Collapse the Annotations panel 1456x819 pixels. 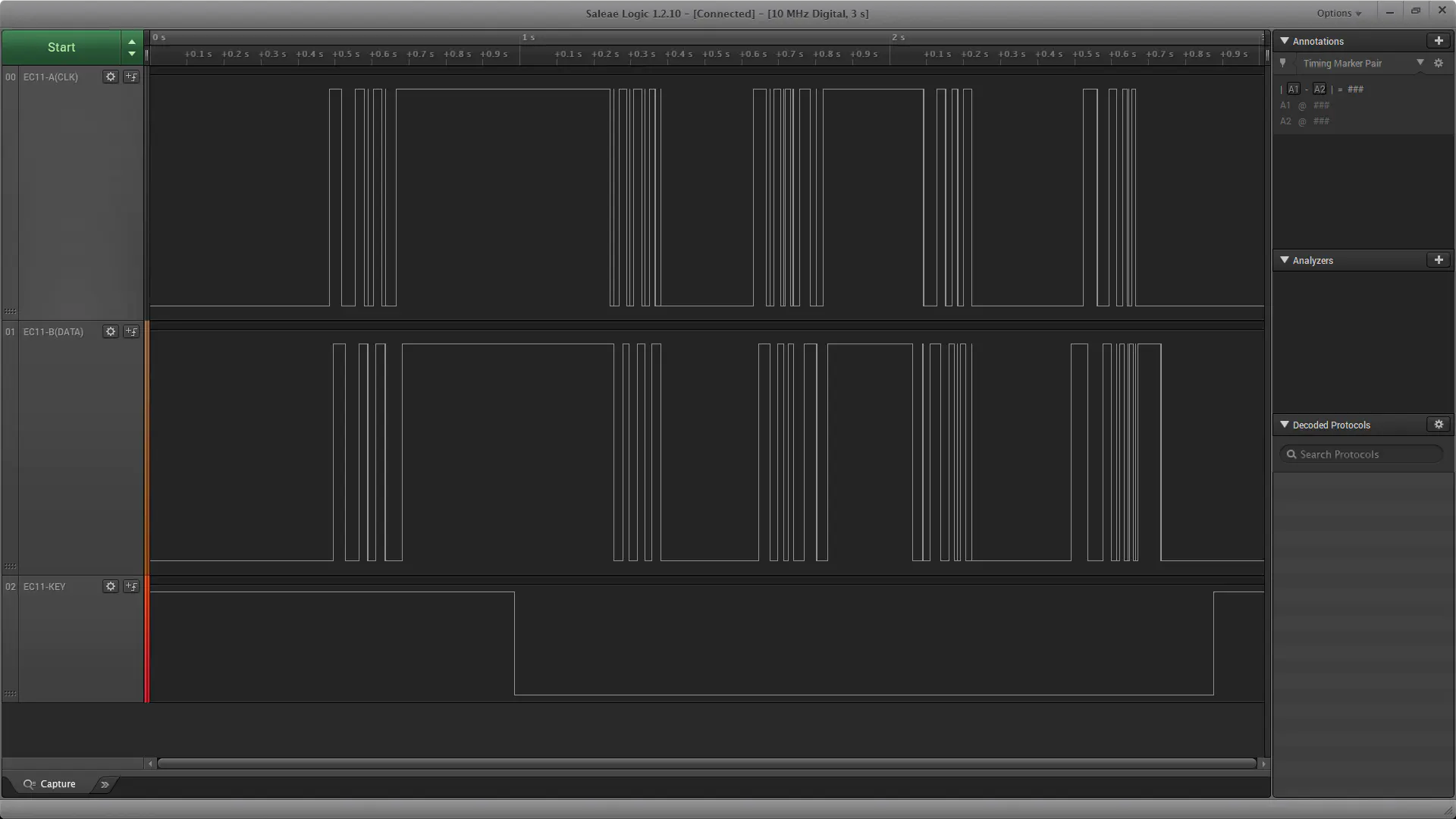(x=1285, y=41)
